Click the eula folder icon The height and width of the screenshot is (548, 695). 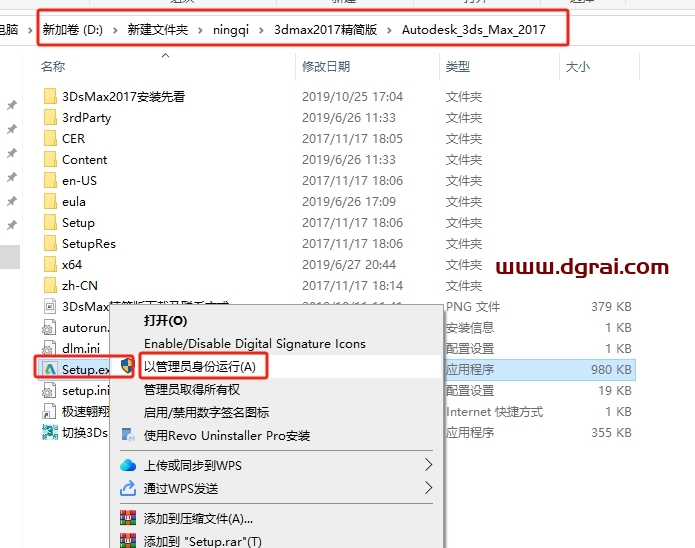coord(50,201)
